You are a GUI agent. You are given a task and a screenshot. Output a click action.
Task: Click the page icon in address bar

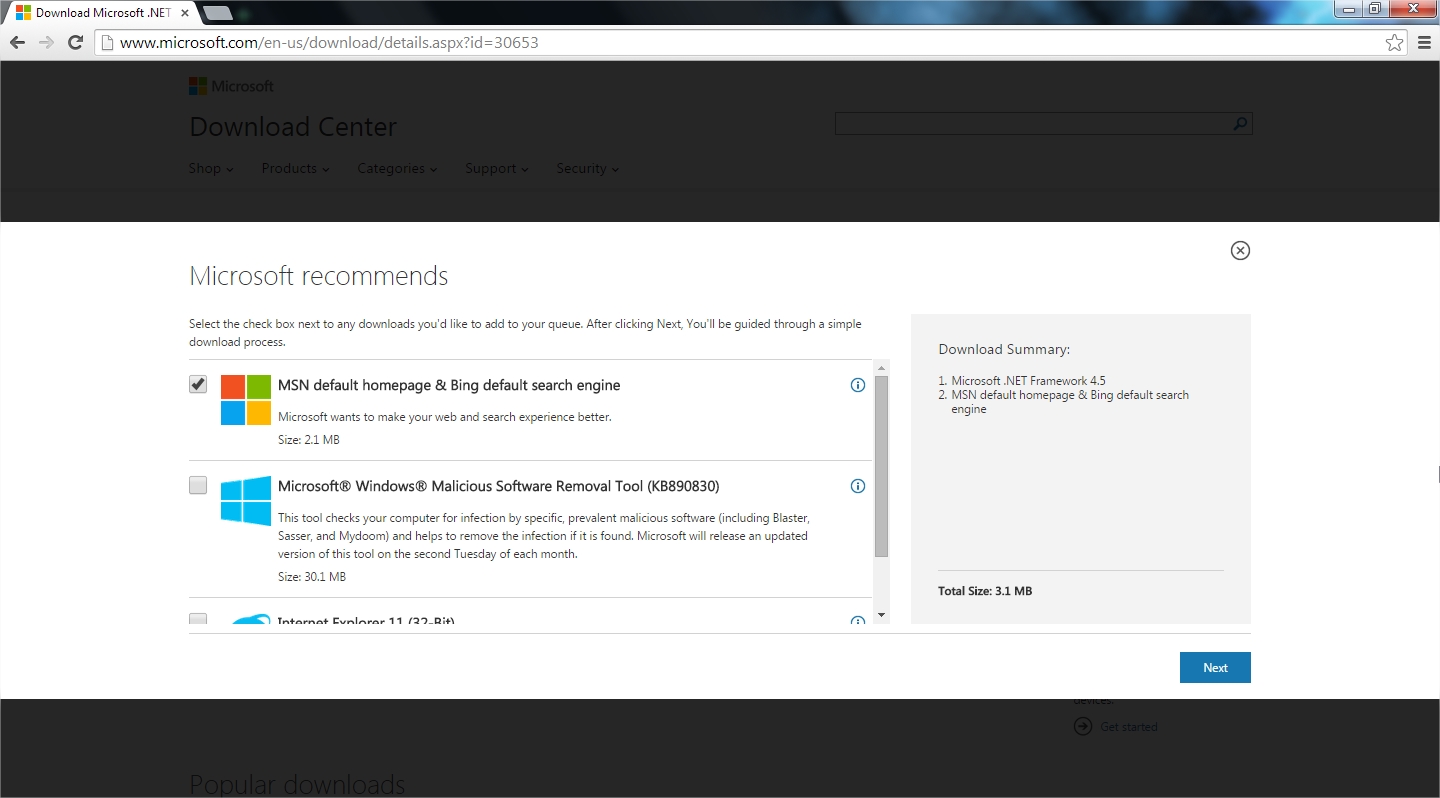107,43
